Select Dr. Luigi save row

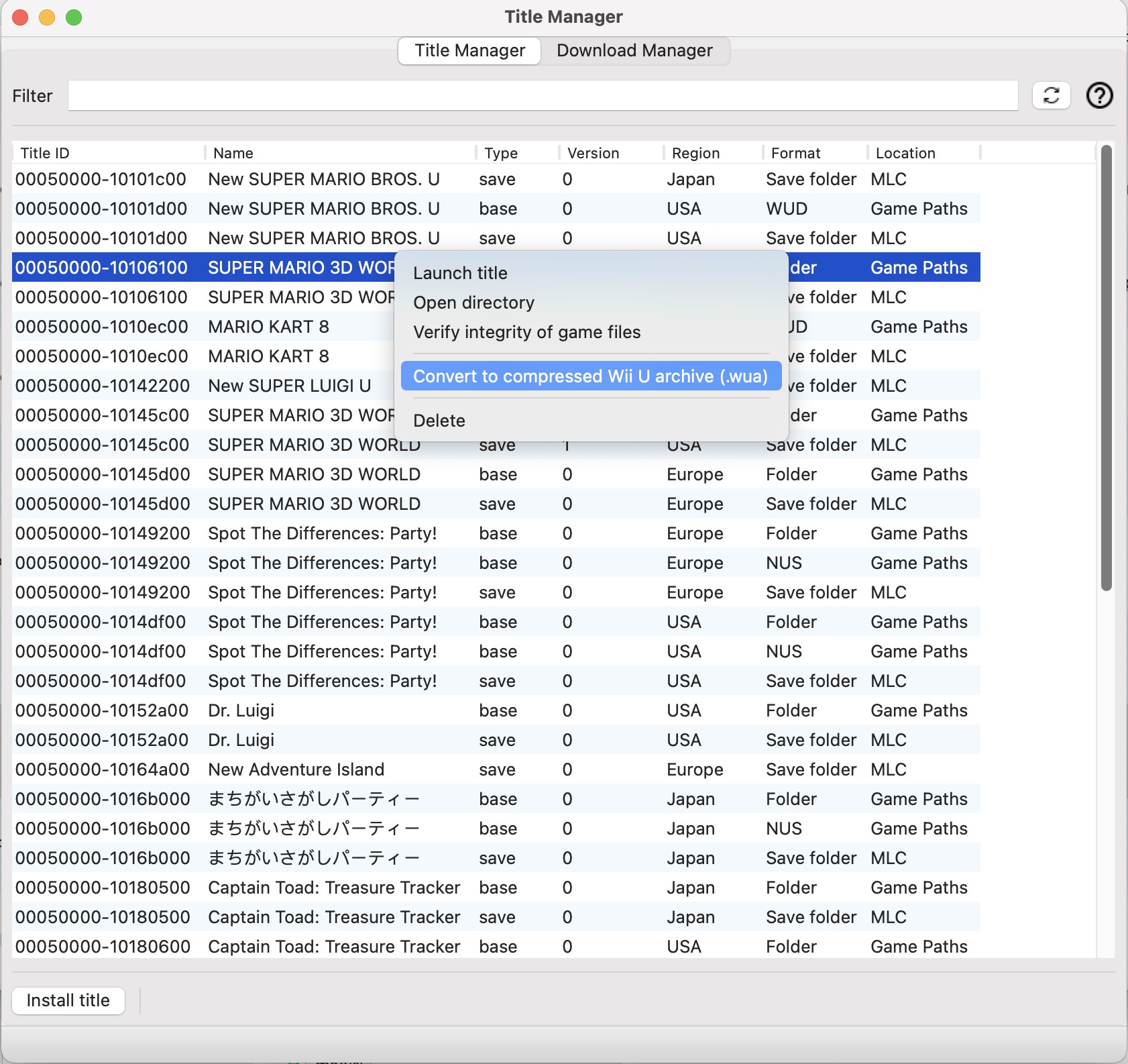point(496,740)
